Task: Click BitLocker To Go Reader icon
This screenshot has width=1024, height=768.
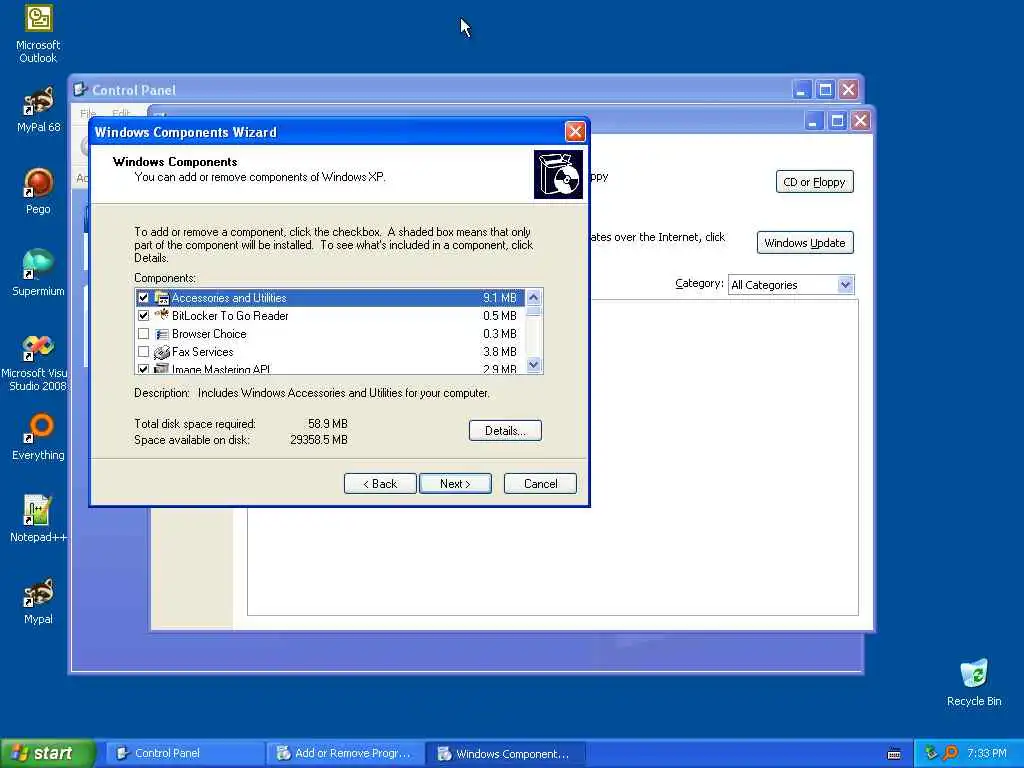Action: tap(161, 315)
